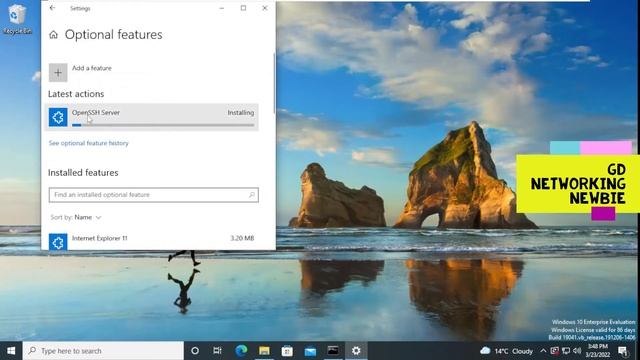Click the 3.20 MB size value
The image size is (640, 360).
pyautogui.click(x=242, y=238)
